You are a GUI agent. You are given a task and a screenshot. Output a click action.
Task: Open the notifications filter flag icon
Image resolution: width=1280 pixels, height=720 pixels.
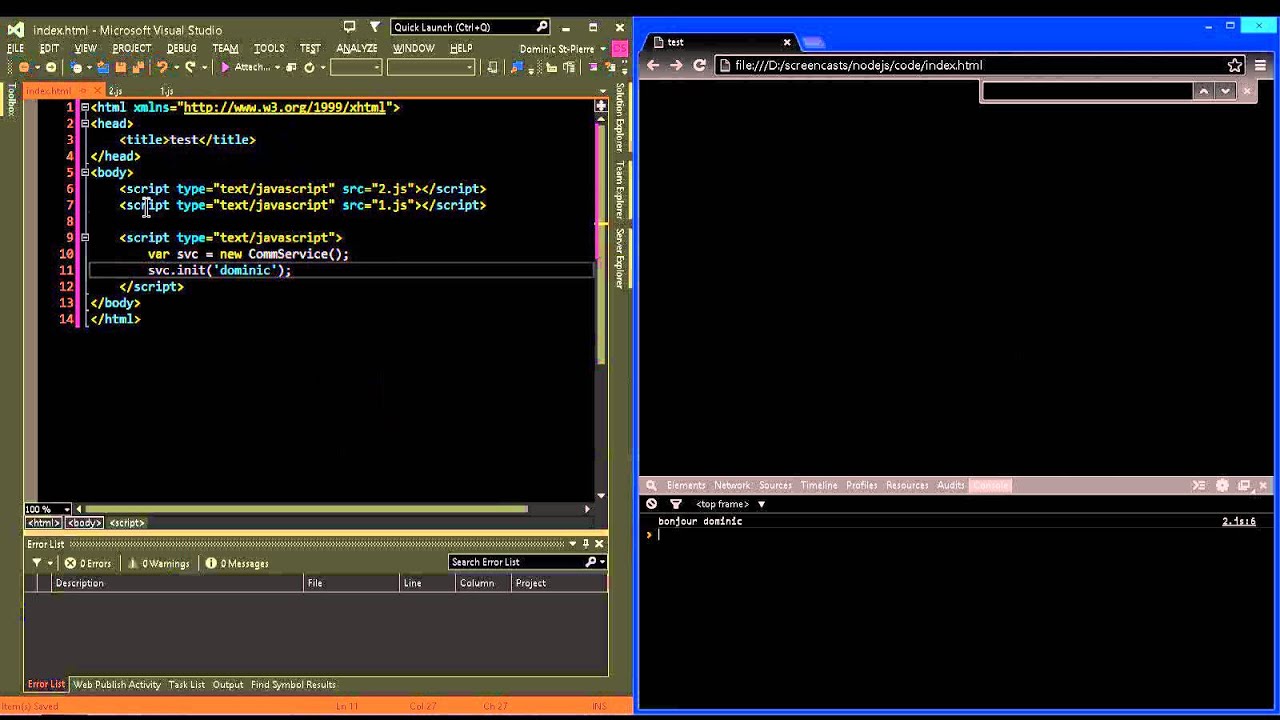(374, 27)
